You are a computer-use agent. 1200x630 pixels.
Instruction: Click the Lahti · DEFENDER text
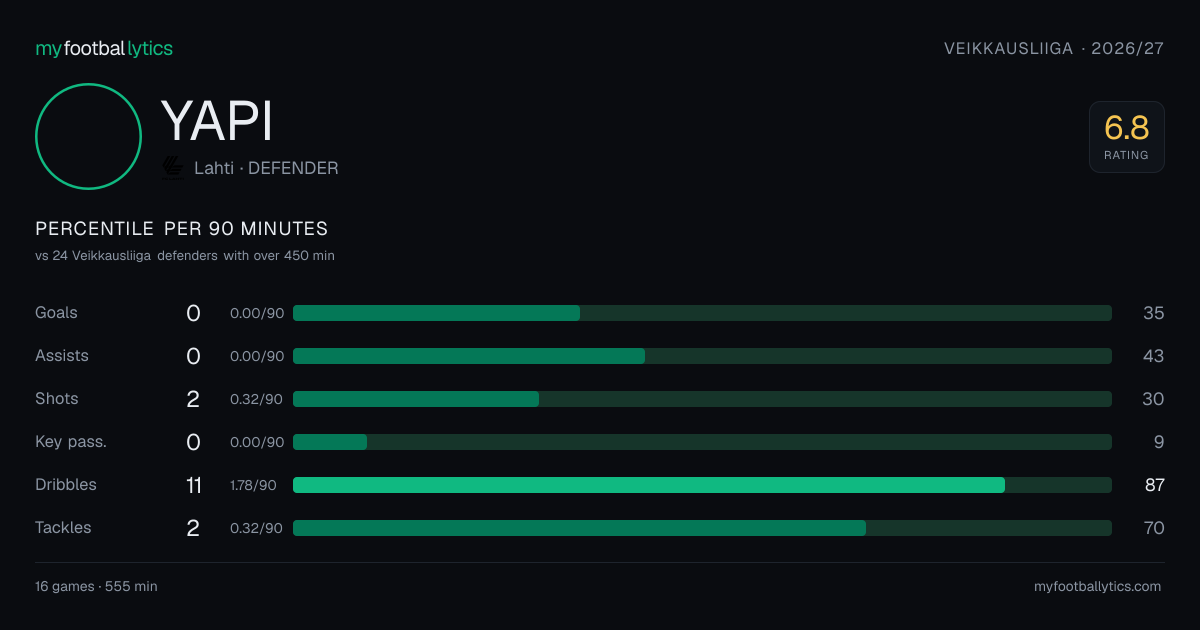click(x=266, y=168)
